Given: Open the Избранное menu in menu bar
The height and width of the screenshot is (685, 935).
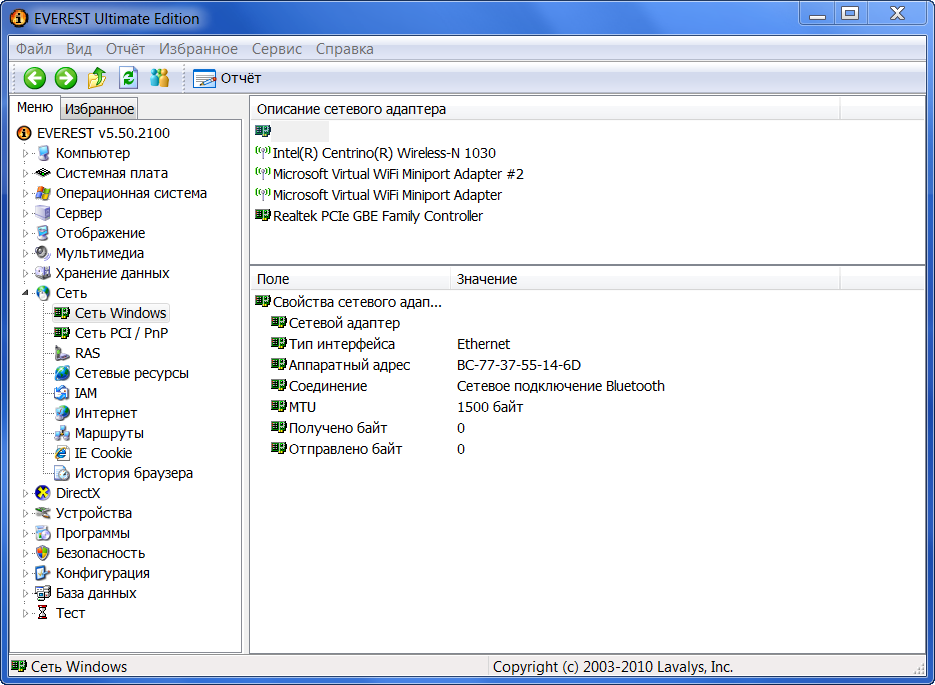Looking at the screenshot, I should point(198,49).
